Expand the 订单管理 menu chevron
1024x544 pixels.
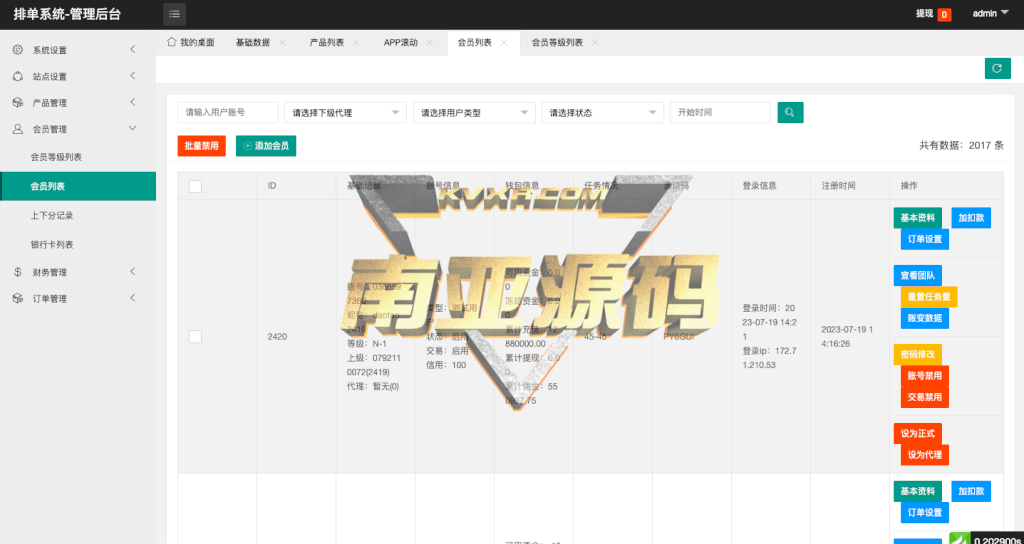point(133,298)
